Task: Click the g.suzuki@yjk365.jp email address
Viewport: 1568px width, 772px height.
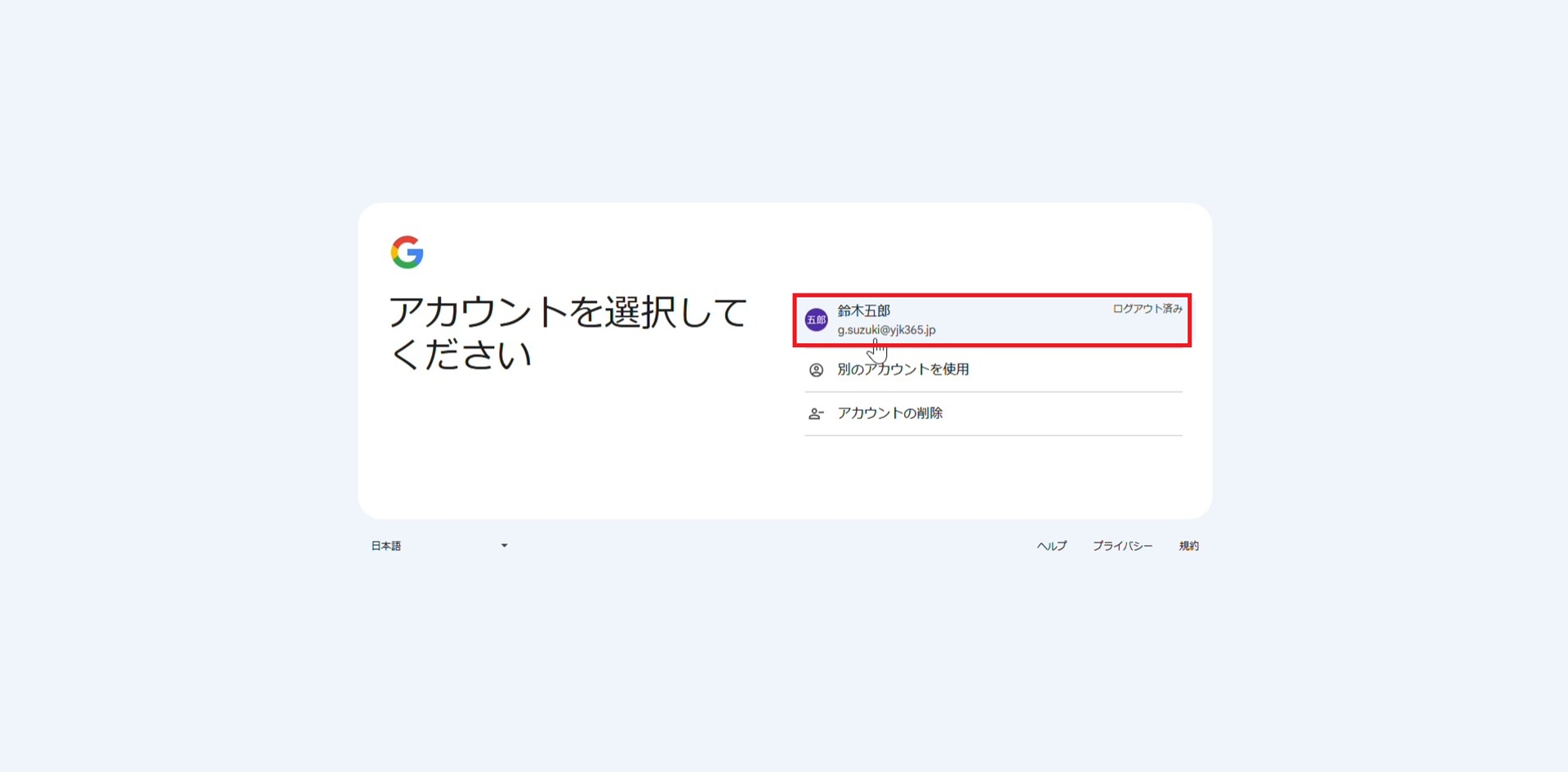Action: [886, 330]
